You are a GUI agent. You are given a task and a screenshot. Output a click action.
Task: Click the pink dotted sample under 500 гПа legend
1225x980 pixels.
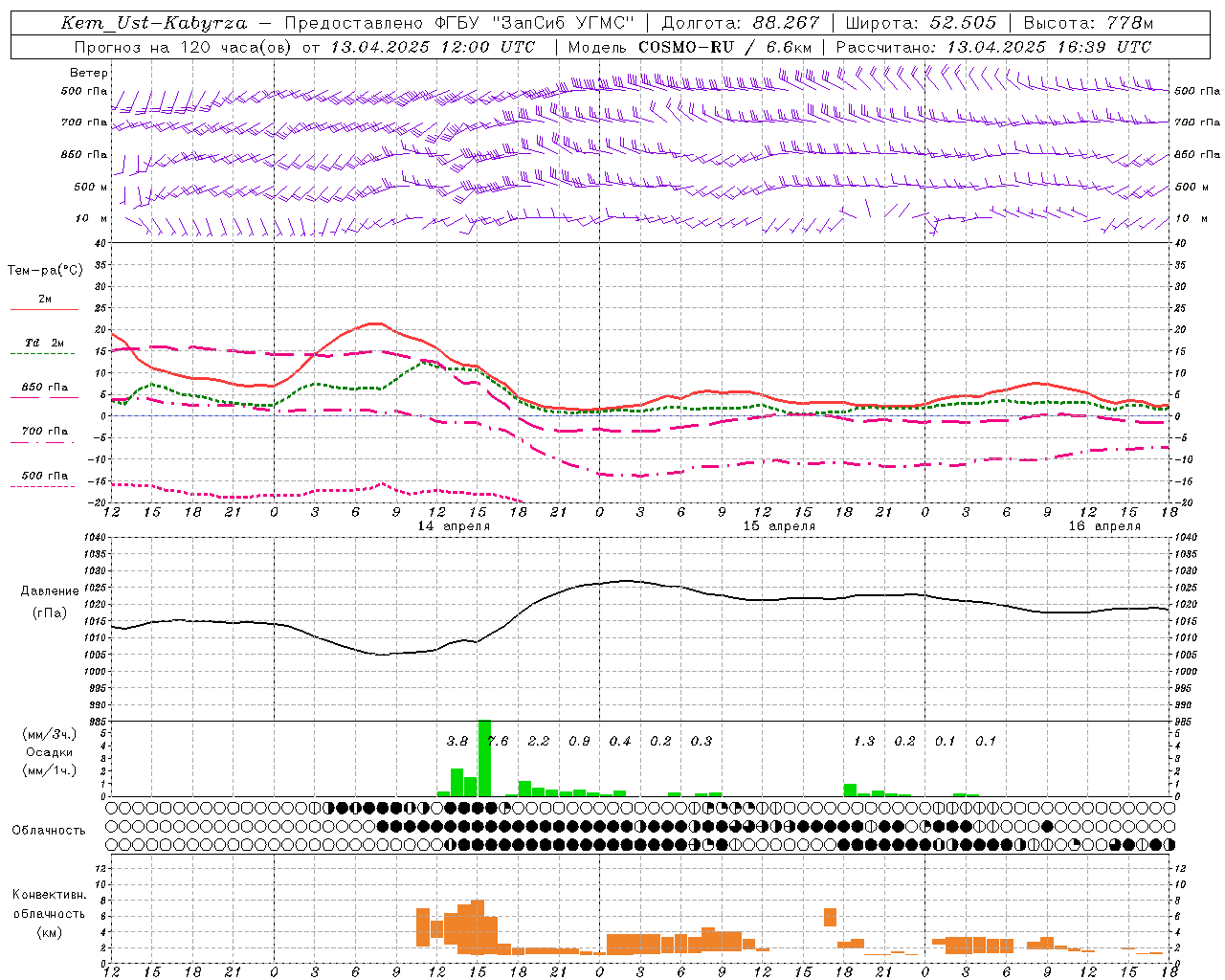pos(44,486)
